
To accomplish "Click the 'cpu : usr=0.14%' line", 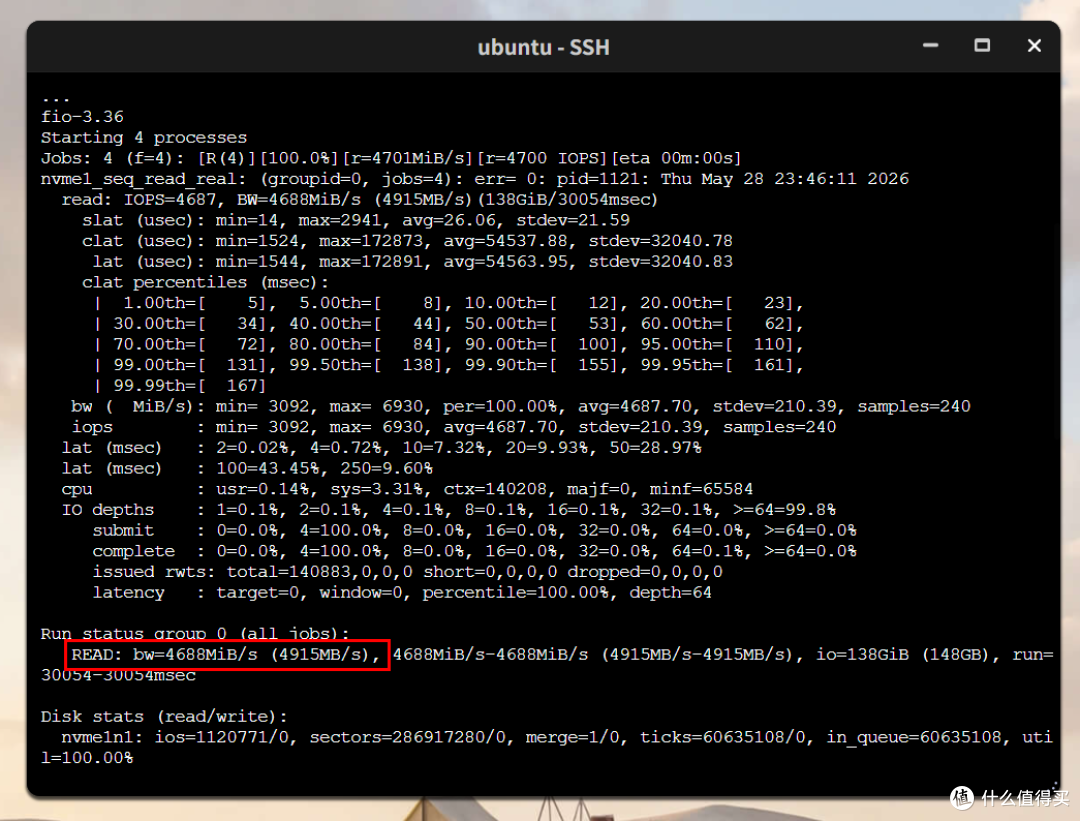I will (x=407, y=488).
